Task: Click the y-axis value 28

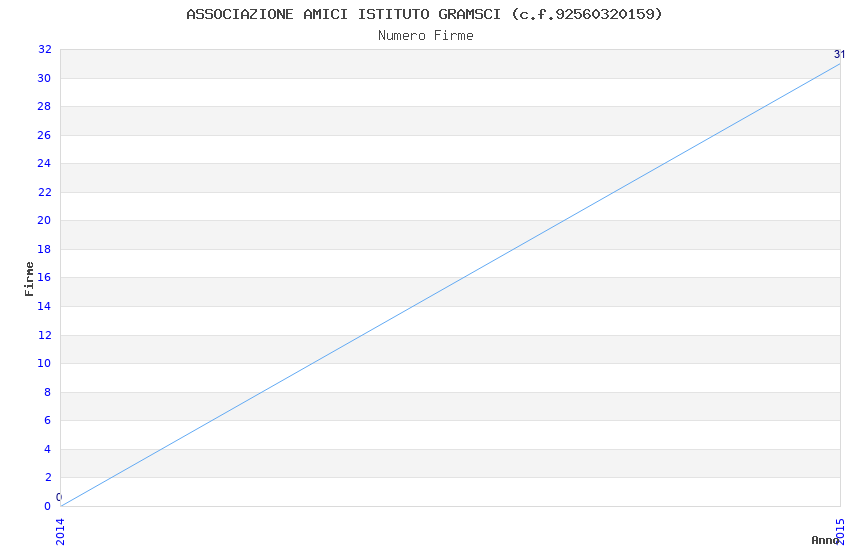Action: (x=44, y=106)
